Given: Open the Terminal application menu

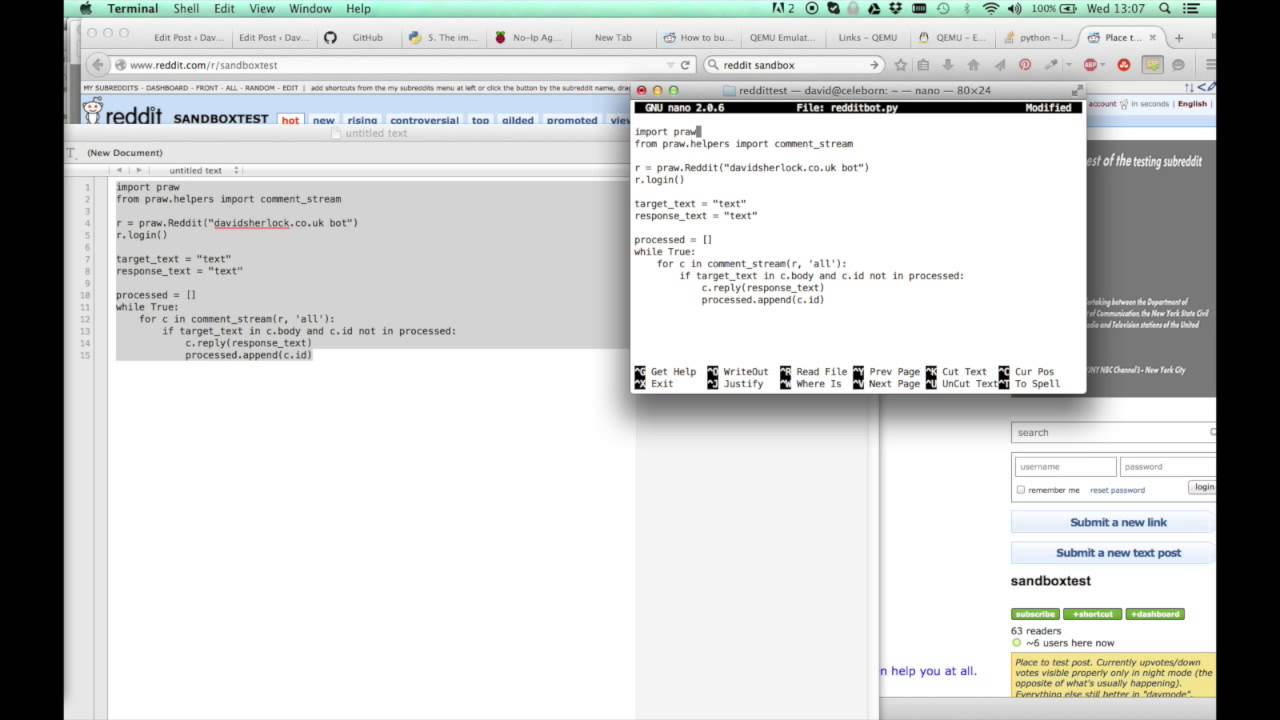Looking at the screenshot, I should [x=132, y=8].
